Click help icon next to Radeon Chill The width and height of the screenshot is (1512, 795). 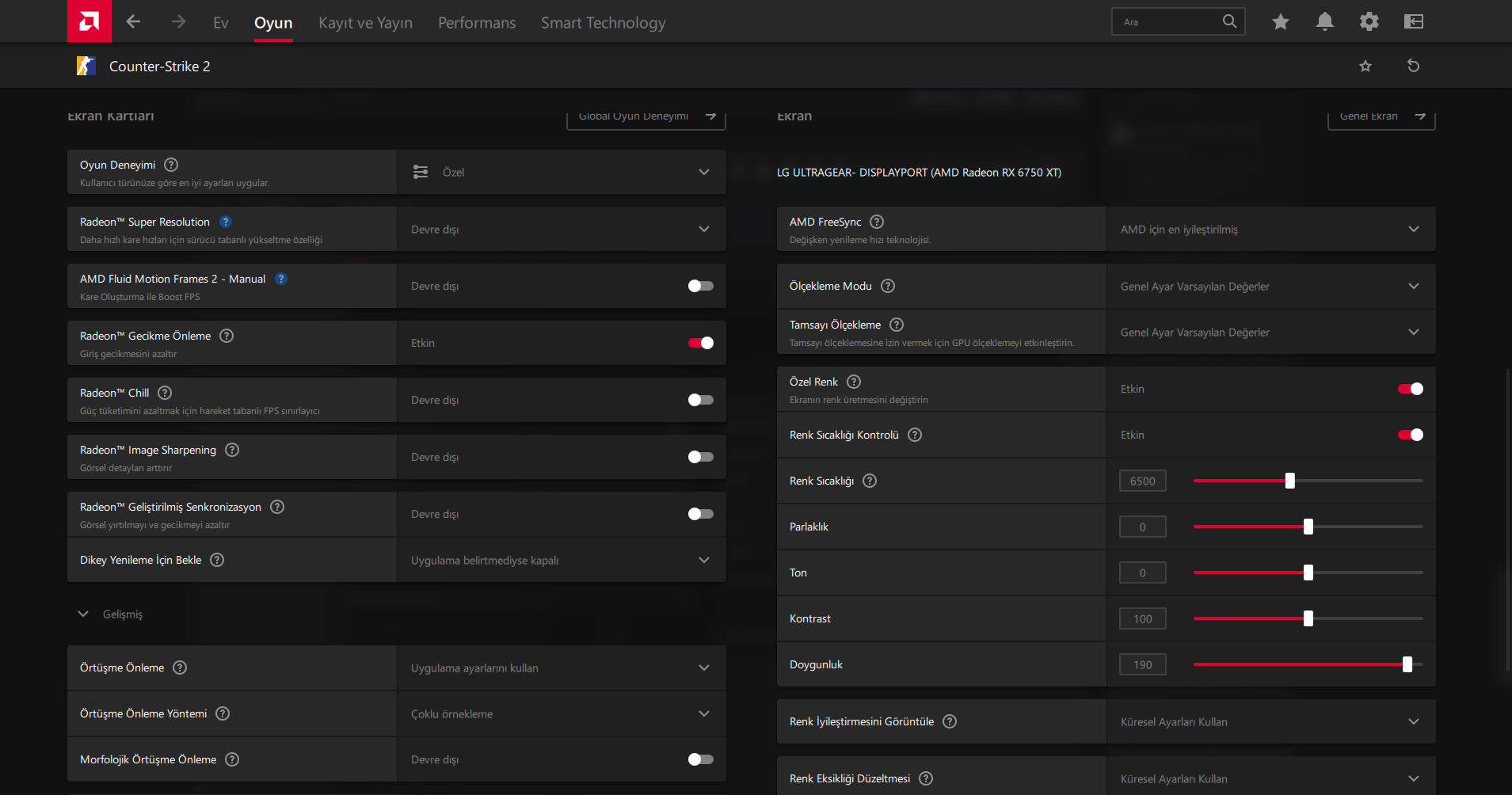(165, 393)
